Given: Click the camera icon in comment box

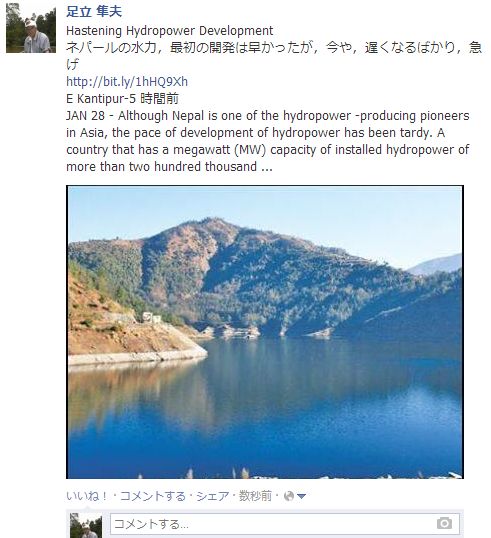Looking at the screenshot, I should (444, 523).
